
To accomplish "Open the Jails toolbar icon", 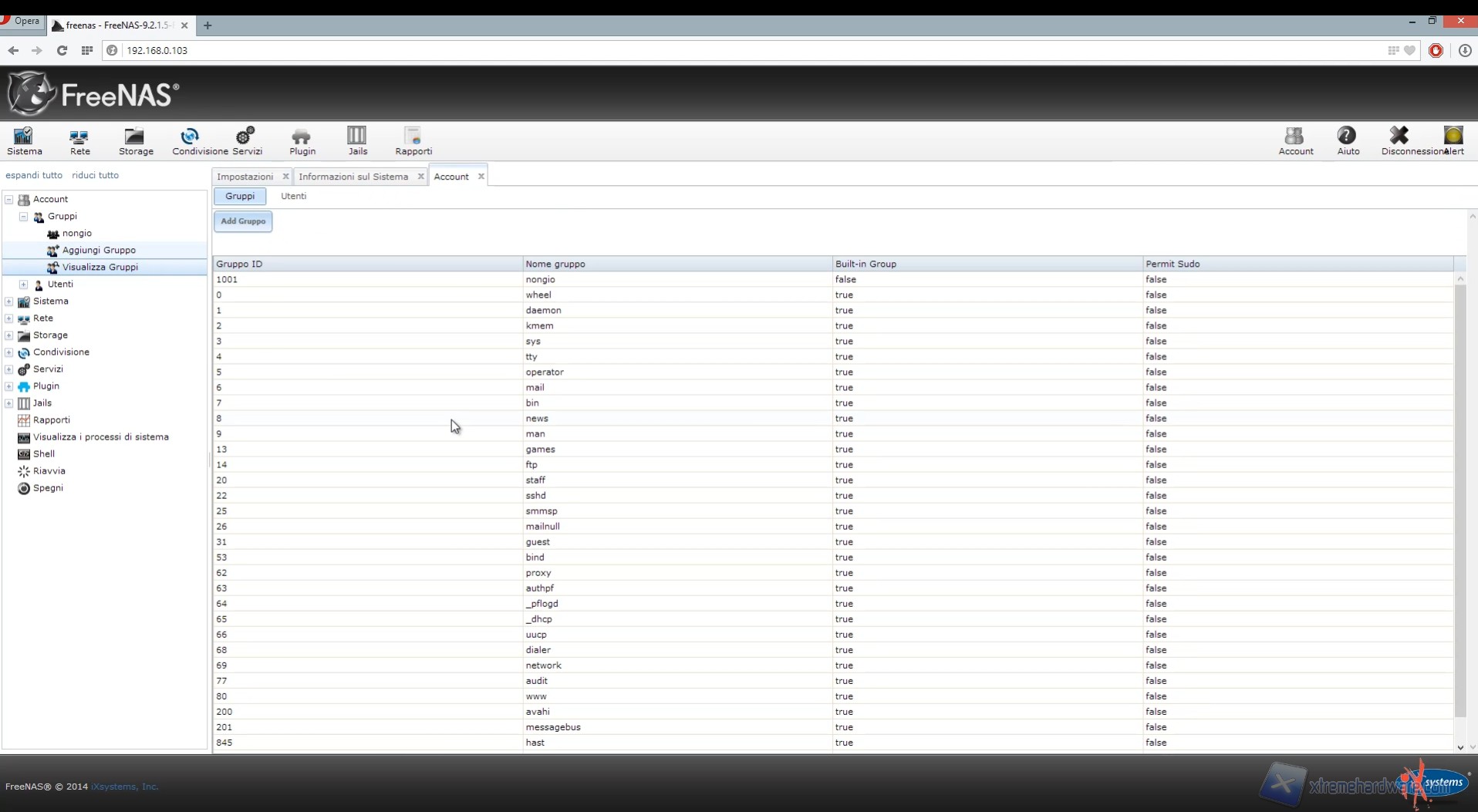I will pyautogui.click(x=357, y=140).
